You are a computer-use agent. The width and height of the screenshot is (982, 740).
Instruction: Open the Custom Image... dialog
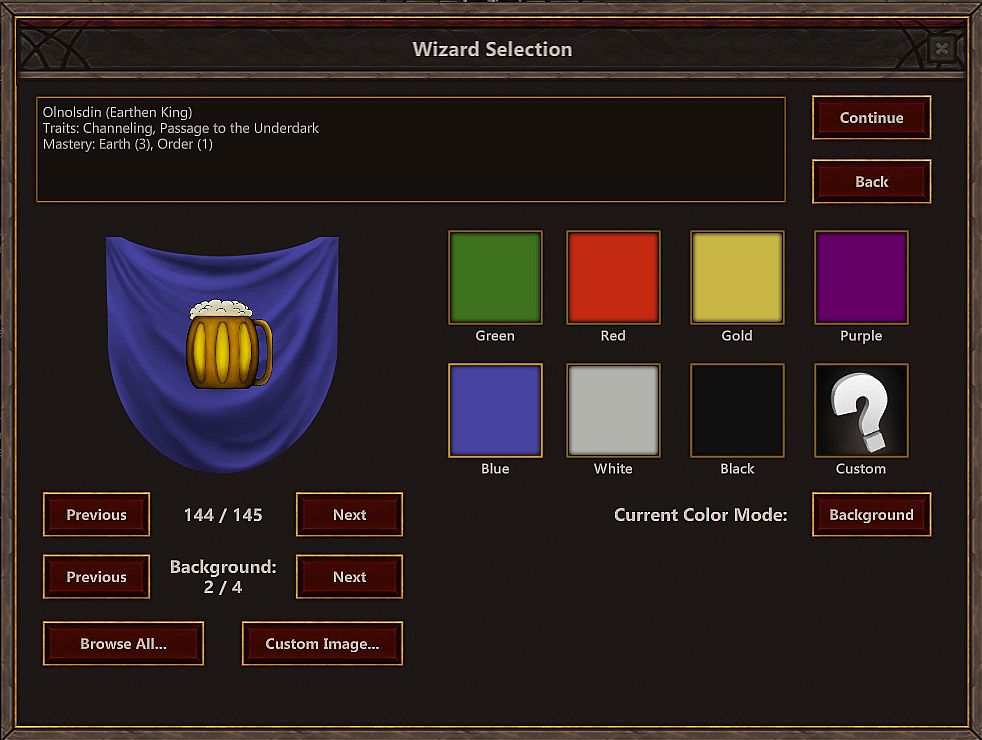click(323, 644)
